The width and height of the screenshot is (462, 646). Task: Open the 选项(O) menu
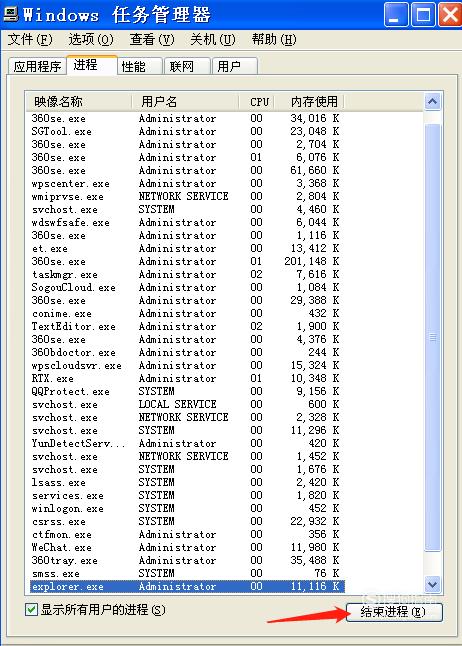91,40
